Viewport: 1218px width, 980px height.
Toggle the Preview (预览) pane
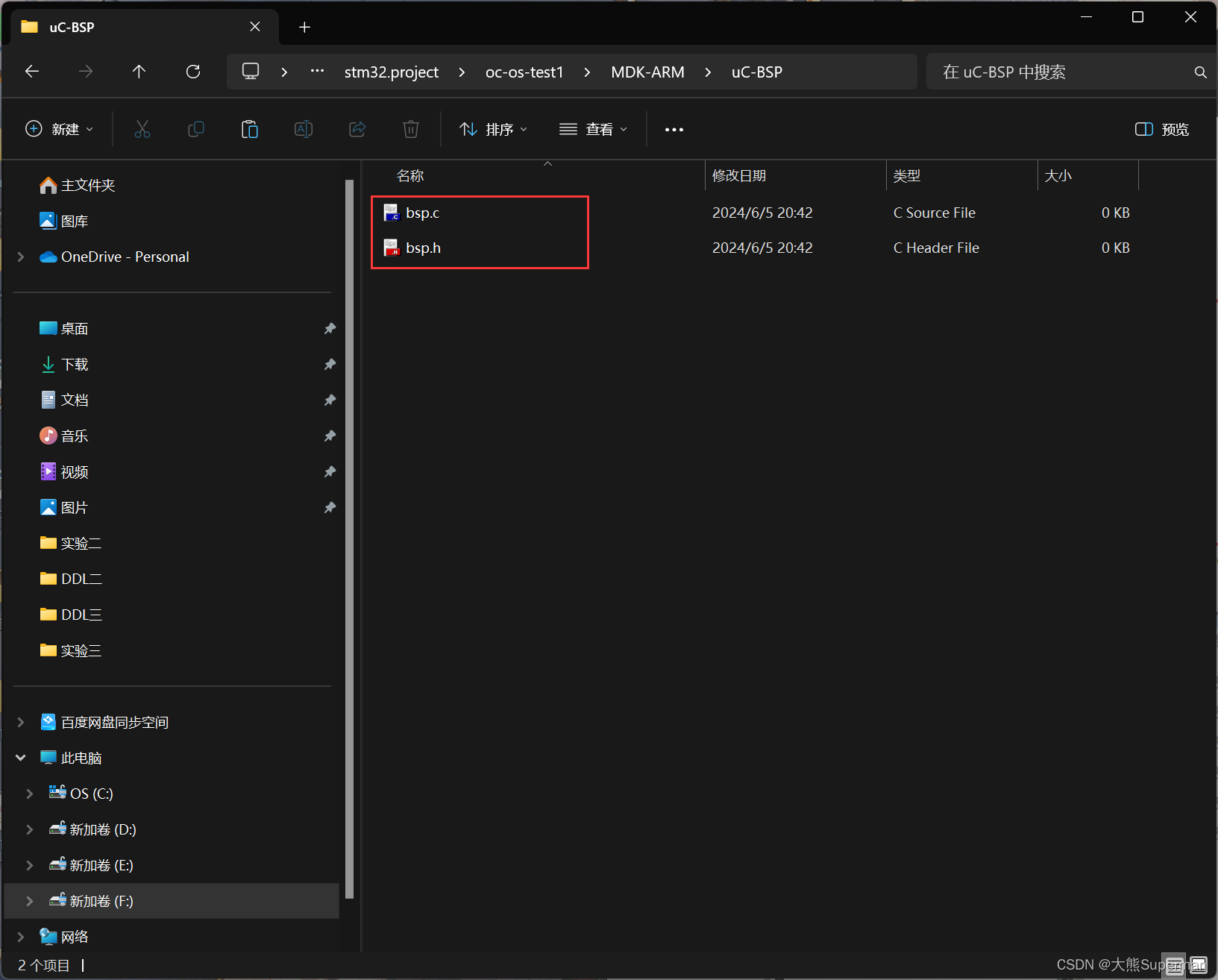1162,129
